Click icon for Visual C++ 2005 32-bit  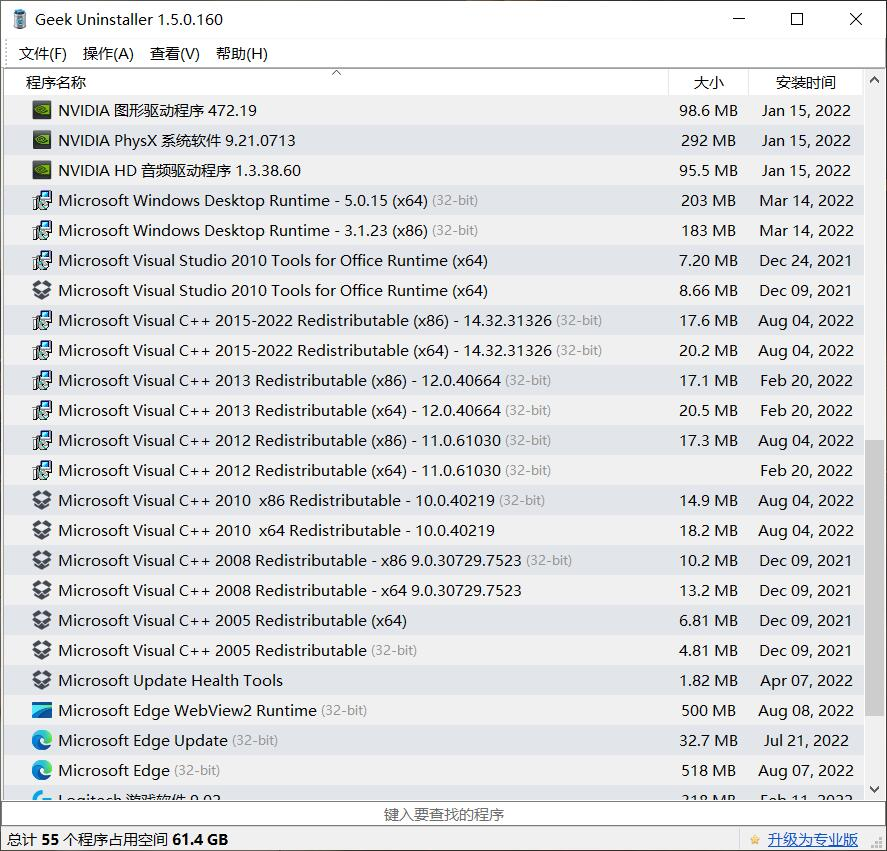tap(42, 650)
